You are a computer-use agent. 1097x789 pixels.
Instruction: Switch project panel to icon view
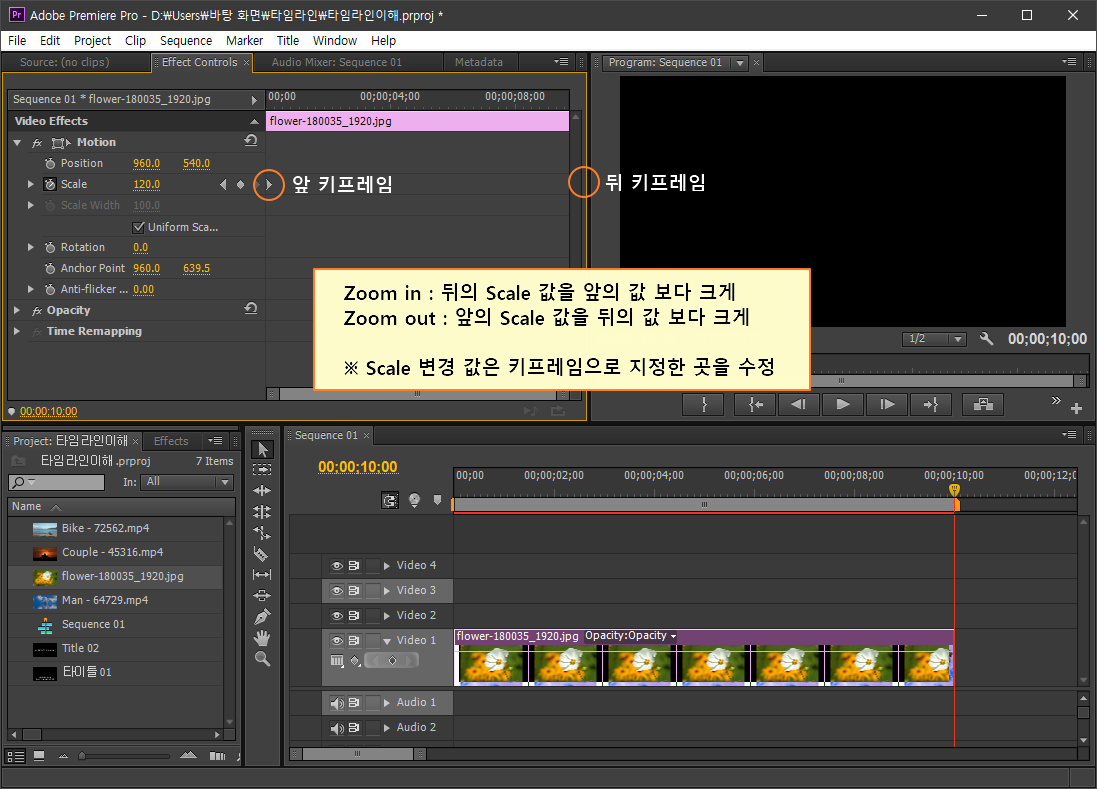point(39,755)
